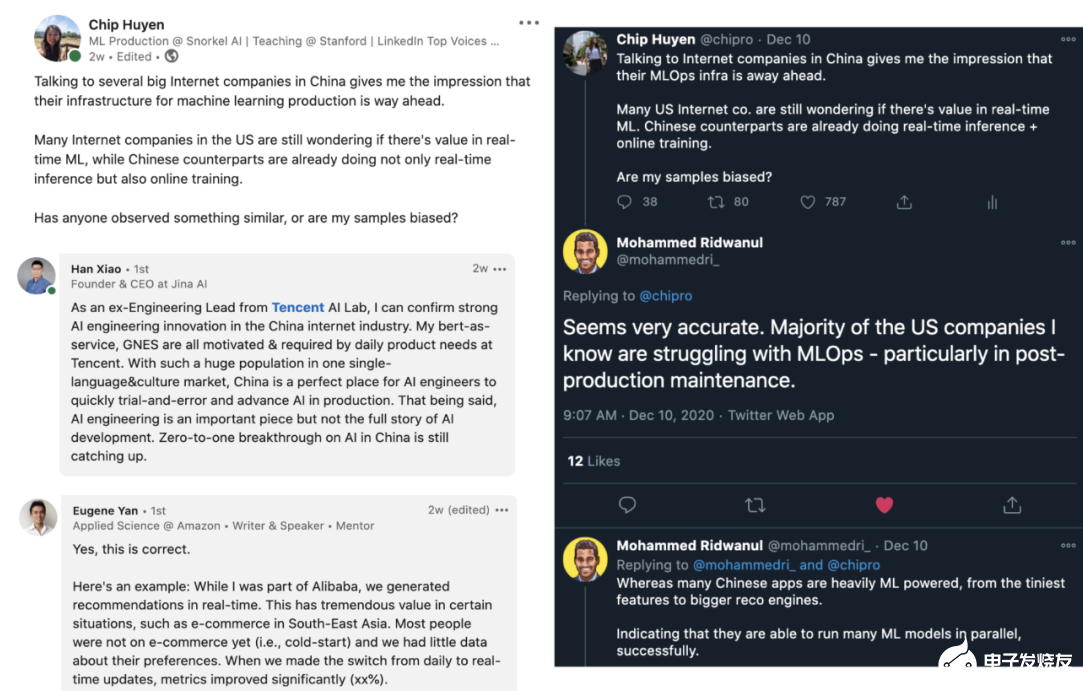Retweet Mohammed's main tweet

pos(755,505)
